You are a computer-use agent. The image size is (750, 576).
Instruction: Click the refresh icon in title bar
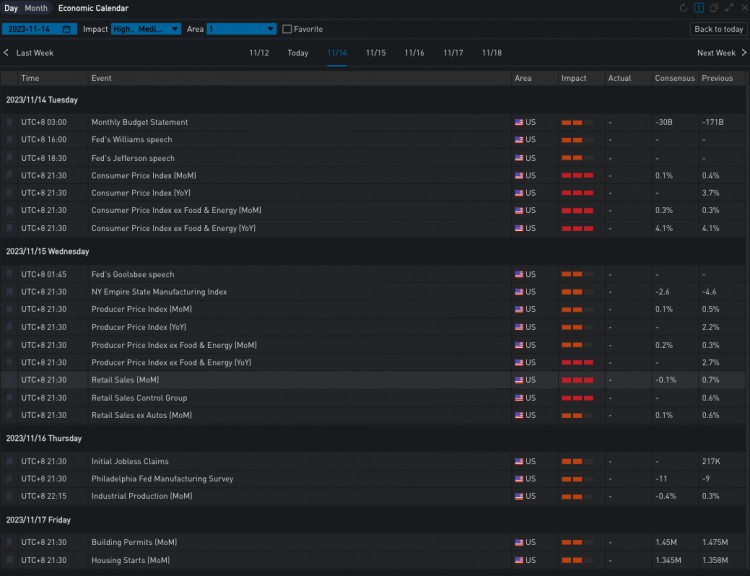pos(683,8)
